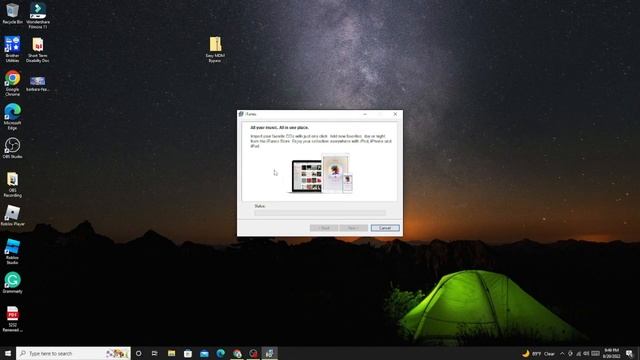Open the OBS Recording folder icon
Viewport: 640px width, 360px height.
click(x=13, y=184)
